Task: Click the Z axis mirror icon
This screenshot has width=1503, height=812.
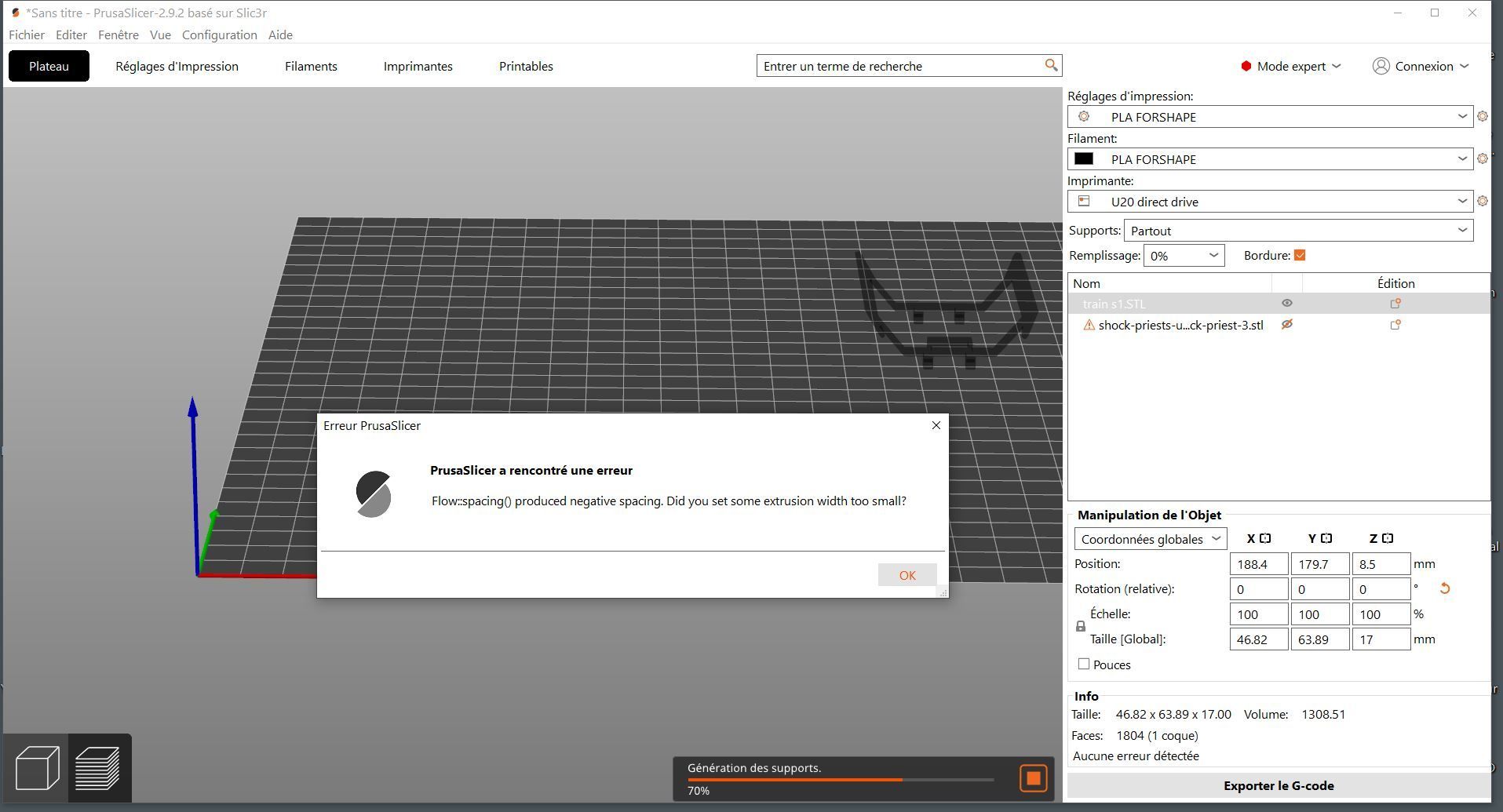Action: click(1388, 538)
